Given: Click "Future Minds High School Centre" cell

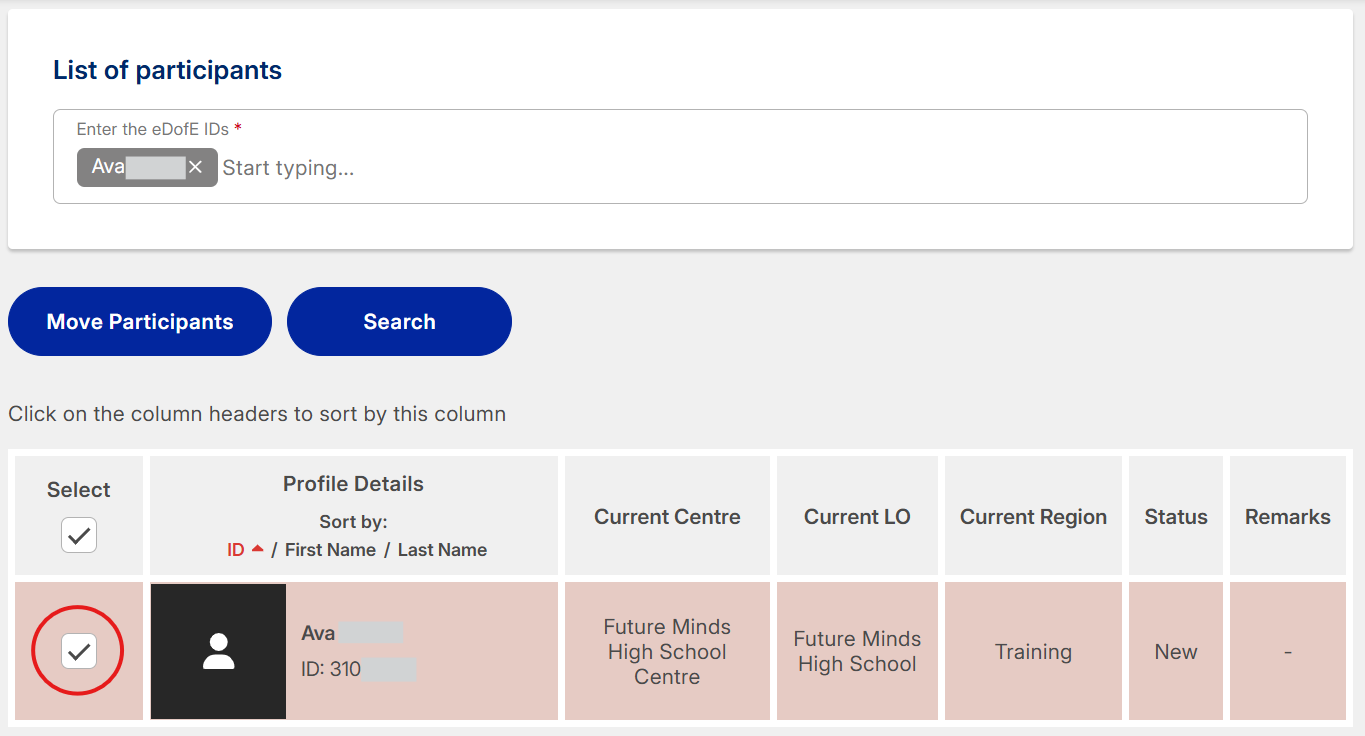Looking at the screenshot, I should 667,651.
